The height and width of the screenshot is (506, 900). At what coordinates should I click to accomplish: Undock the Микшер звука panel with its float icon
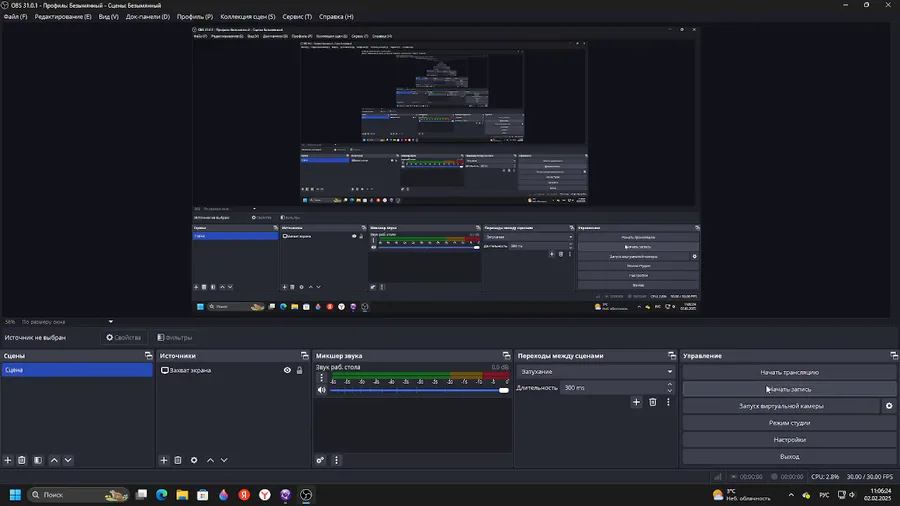click(x=506, y=356)
